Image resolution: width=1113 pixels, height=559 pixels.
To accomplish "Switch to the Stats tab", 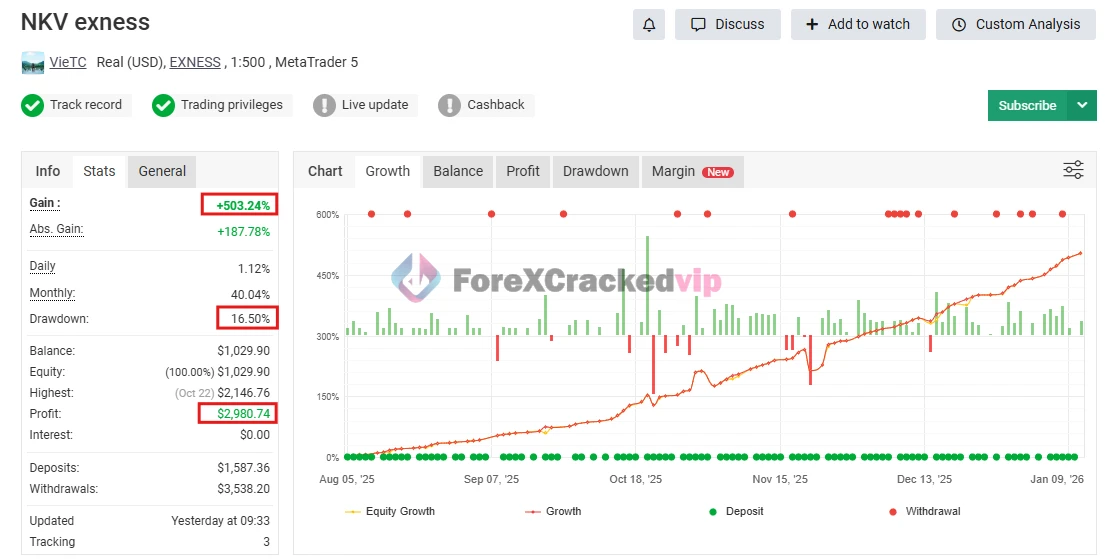I will tap(99, 171).
